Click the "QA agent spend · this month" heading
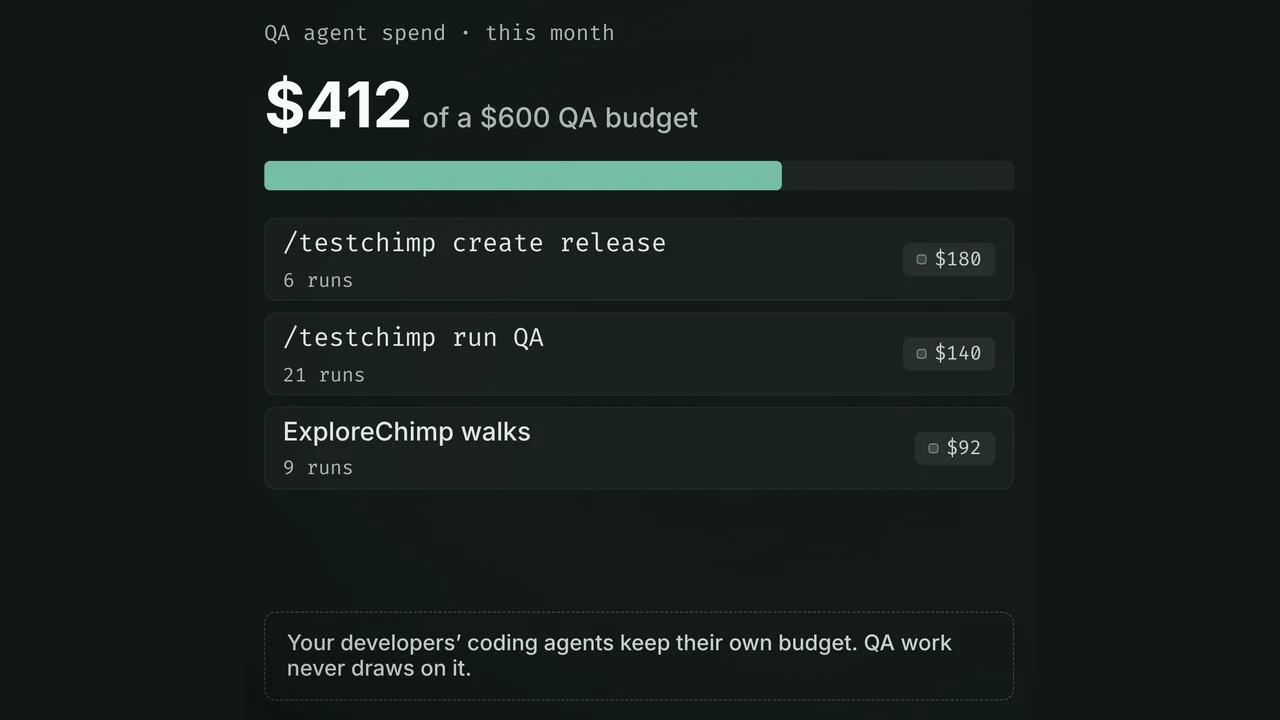The image size is (1280, 720). pos(439,33)
